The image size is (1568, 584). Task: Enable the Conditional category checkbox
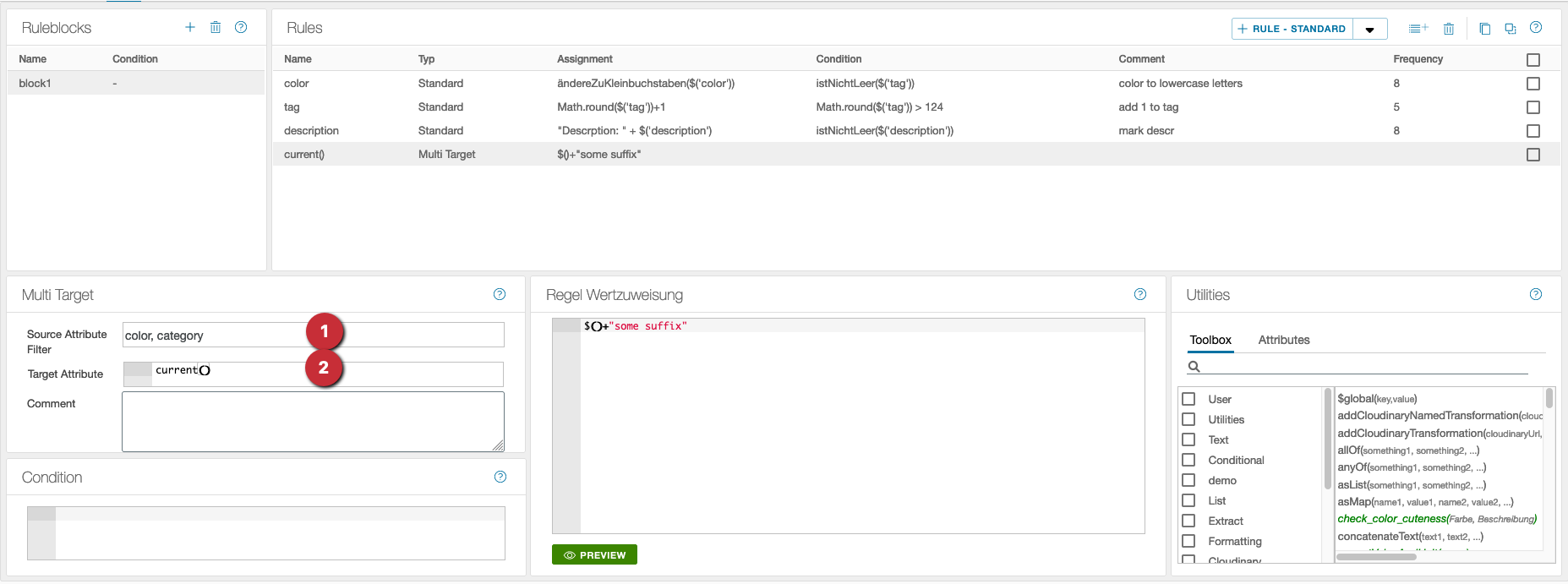coord(1188,460)
